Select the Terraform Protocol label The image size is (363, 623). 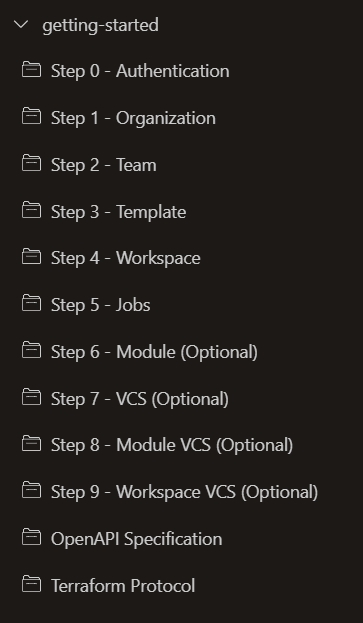point(123,586)
